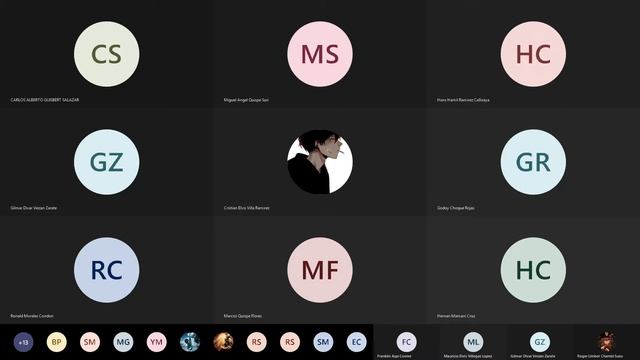The width and height of the screenshot is (640, 360).
Task: Click the name label under the GR avatar
Action: pos(456,208)
